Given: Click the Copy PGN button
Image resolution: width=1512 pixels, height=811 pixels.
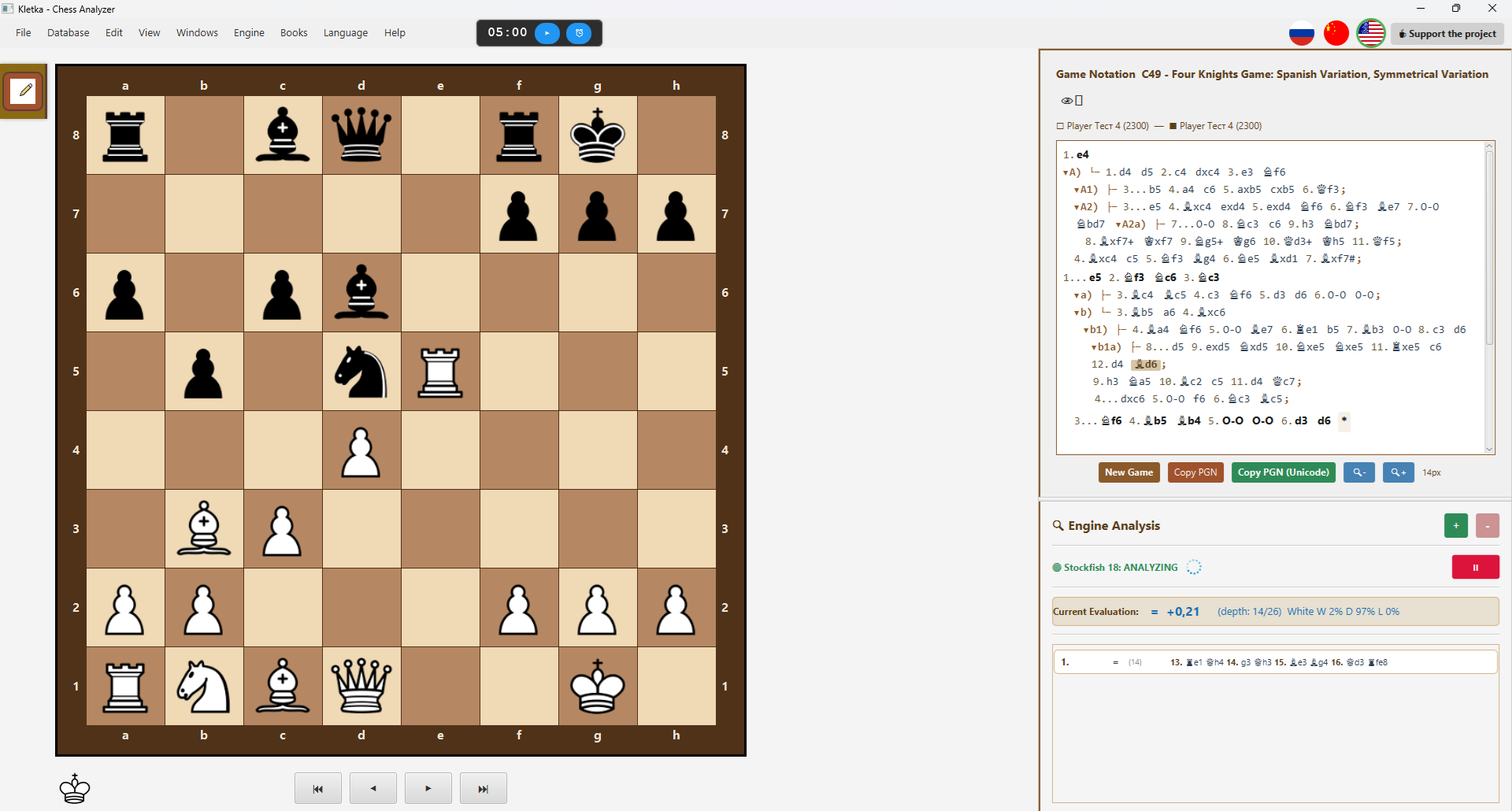Looking at the screenshot, I should 1195,472.
